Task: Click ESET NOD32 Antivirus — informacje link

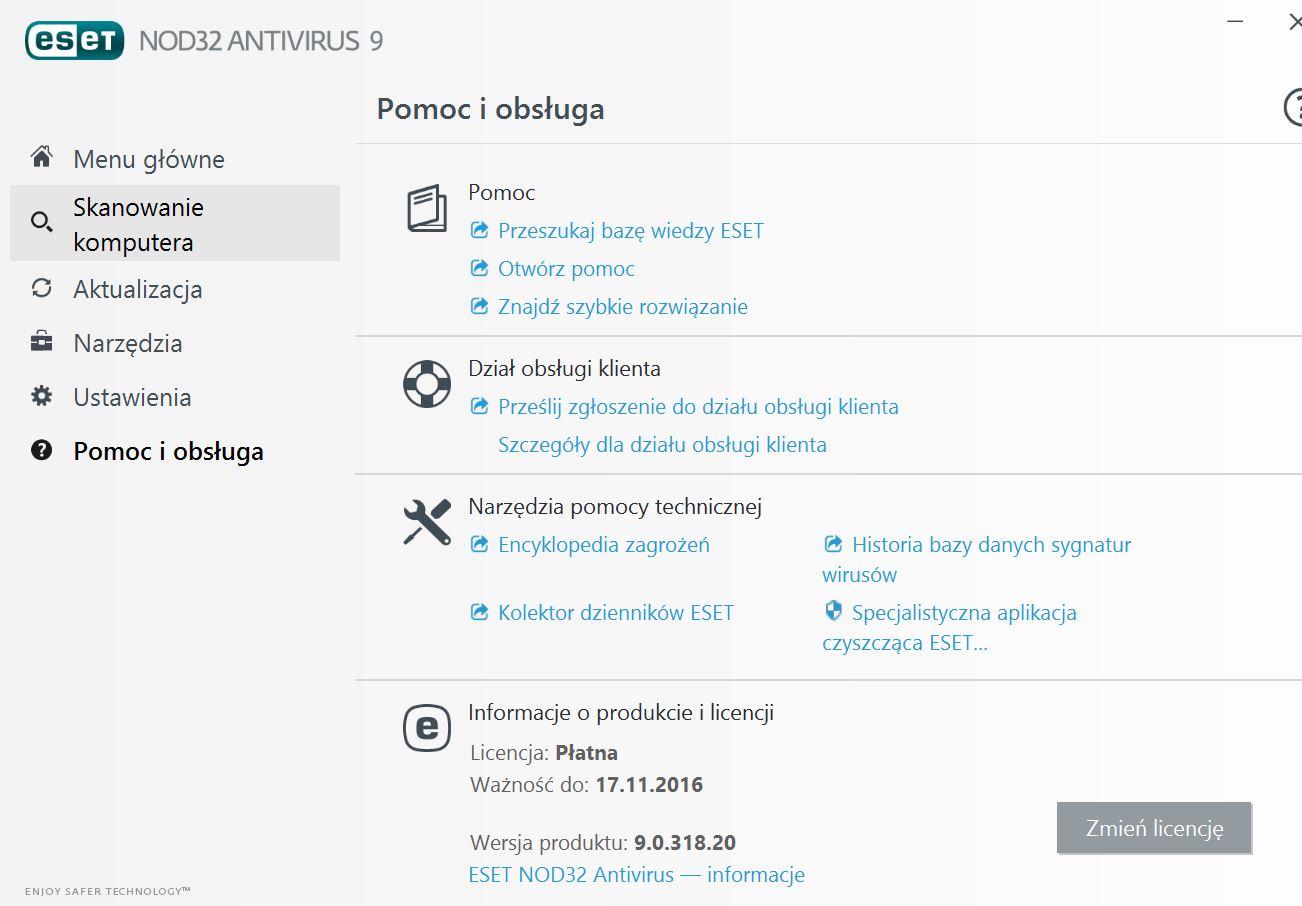Action: coord(637,875)
